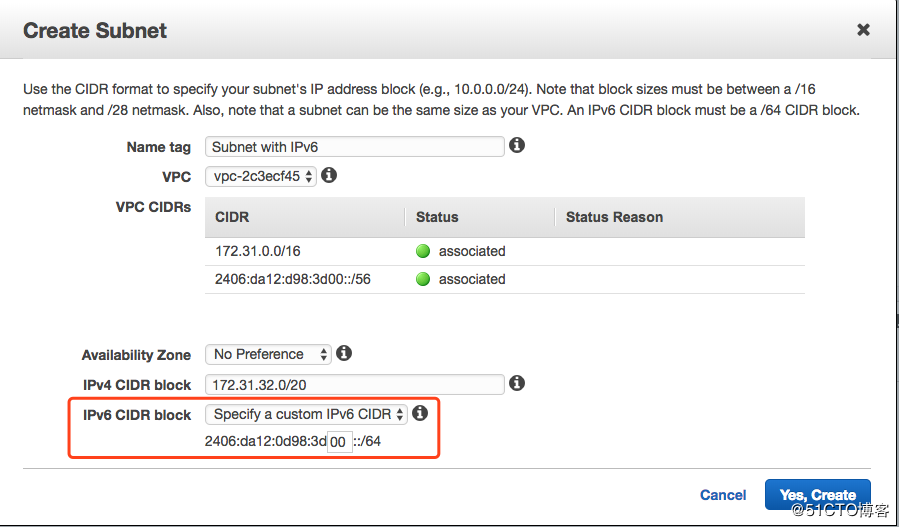Click the VPC CIDRs label
The image size is (899, 527).
(x=153, y=207)
